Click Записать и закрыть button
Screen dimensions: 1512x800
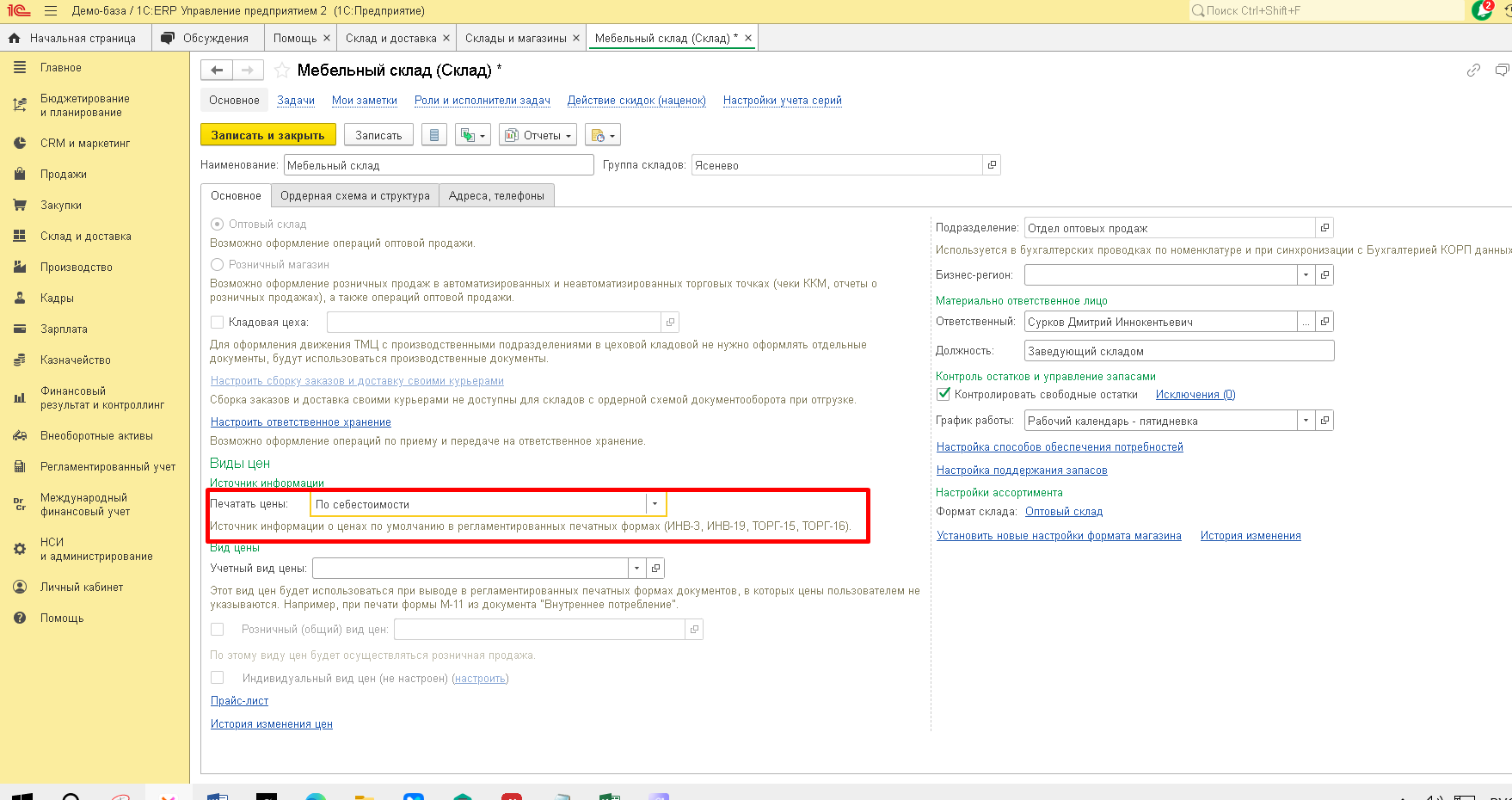tap(268, 135)
